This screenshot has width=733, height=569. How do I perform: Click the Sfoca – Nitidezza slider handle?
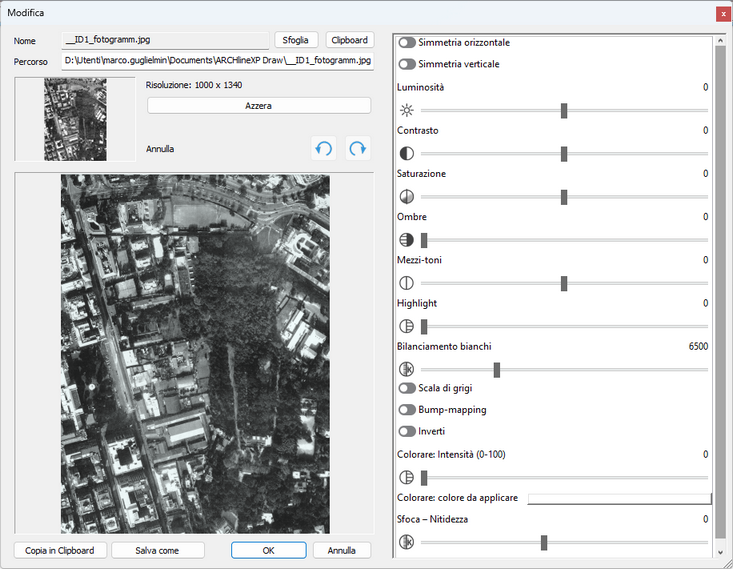[x=544, y=542]
